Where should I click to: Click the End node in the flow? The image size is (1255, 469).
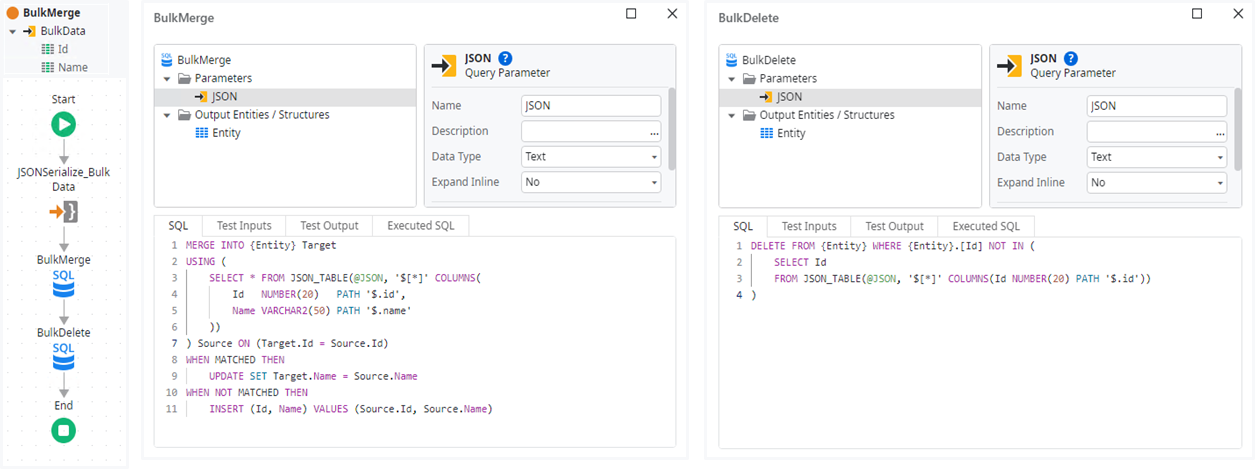pyautogui.click(x=63, y=431)
